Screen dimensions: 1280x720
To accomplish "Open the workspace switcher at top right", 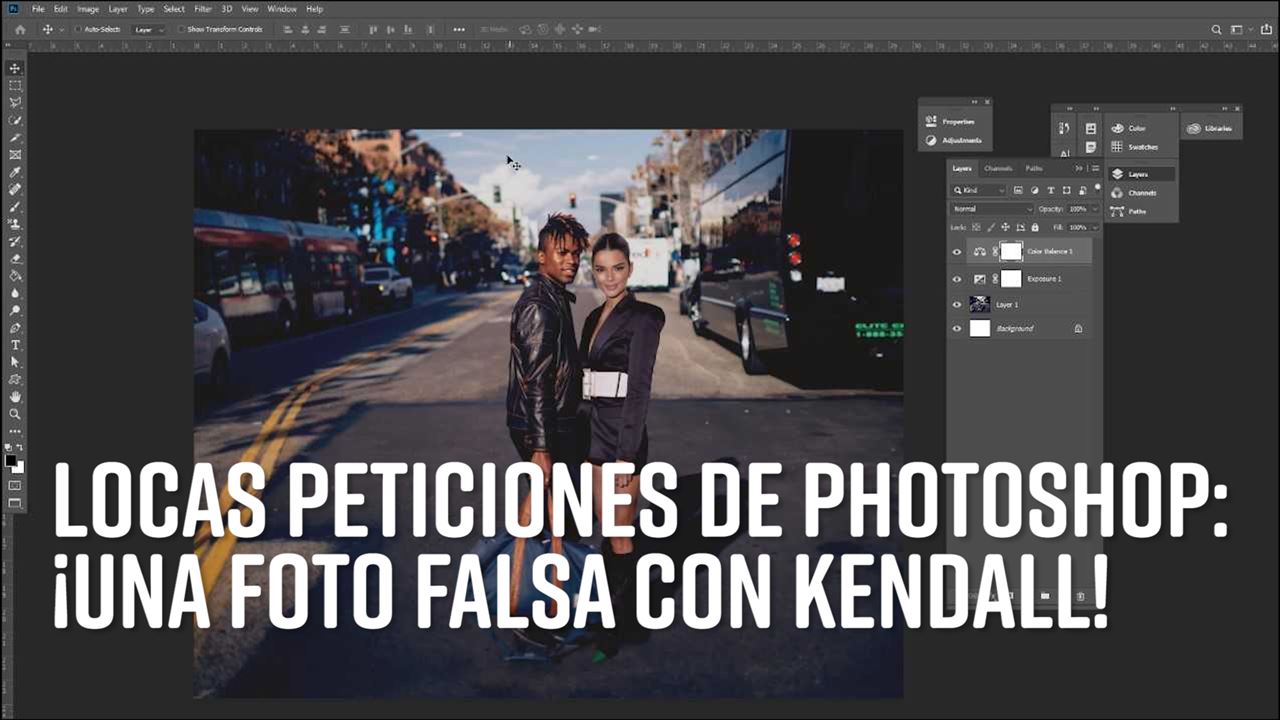I will pos(1241,29).
